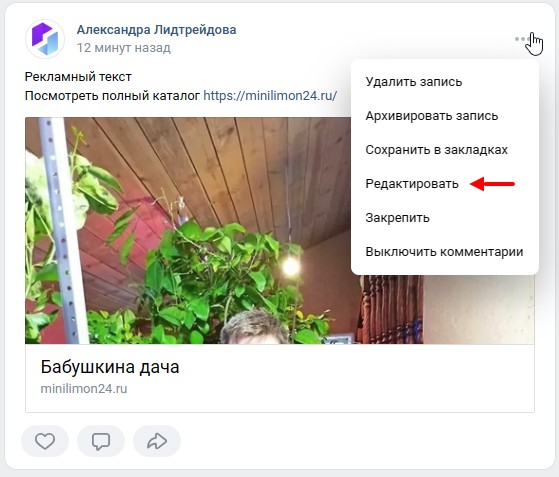Choose Редактировать from the post menu
This screenshot has width=559, height=477.
[x=412, y=184]
